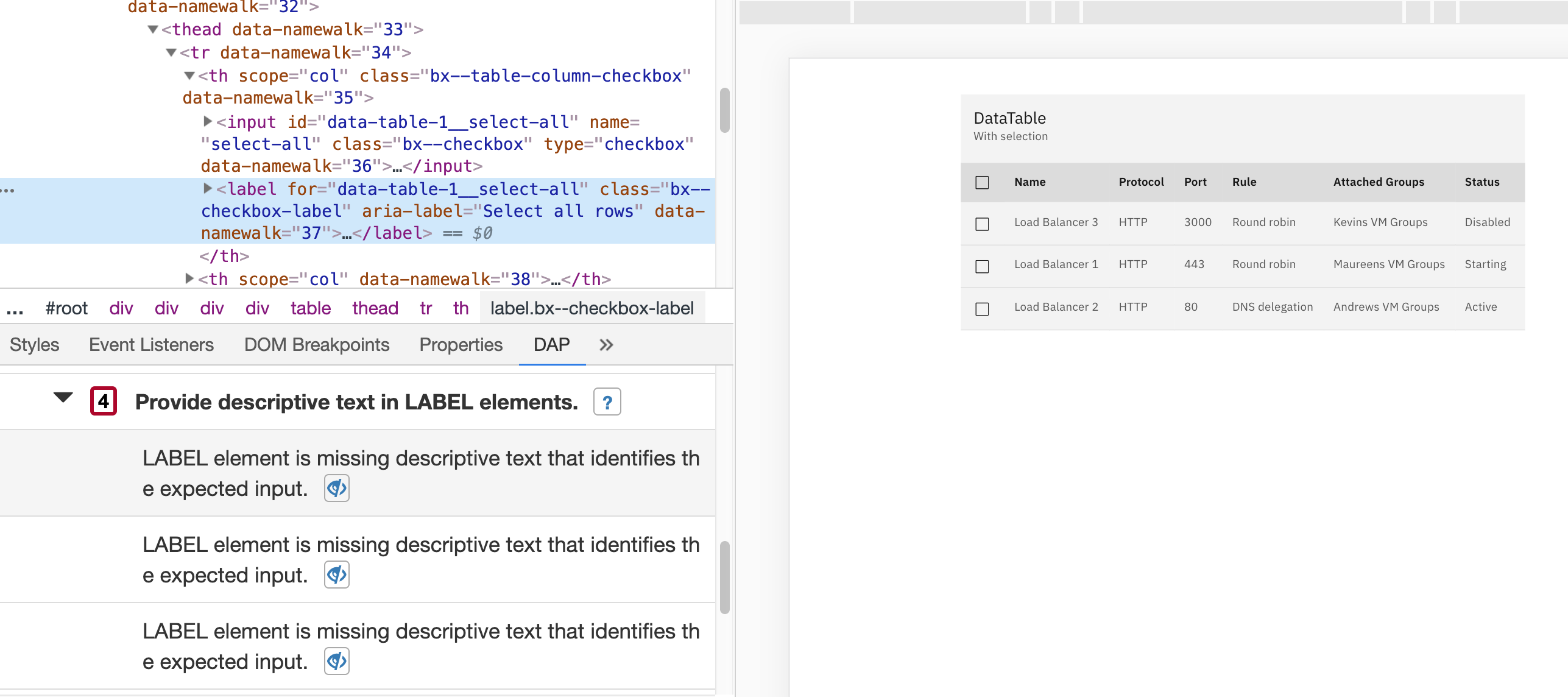Expand the selected label element node

coord(208,188)
